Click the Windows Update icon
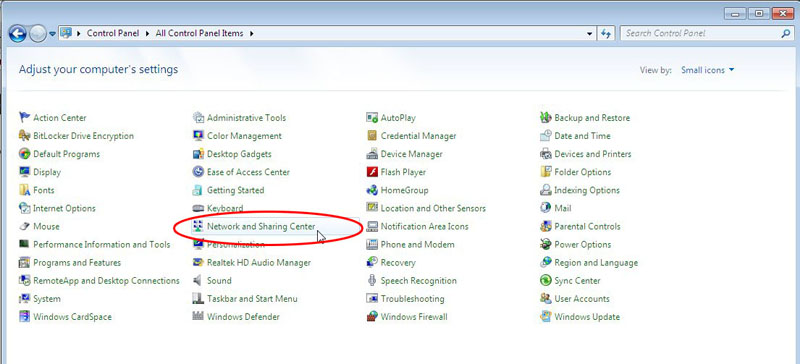Screen dimensions: 800x364 coord(546,317)
